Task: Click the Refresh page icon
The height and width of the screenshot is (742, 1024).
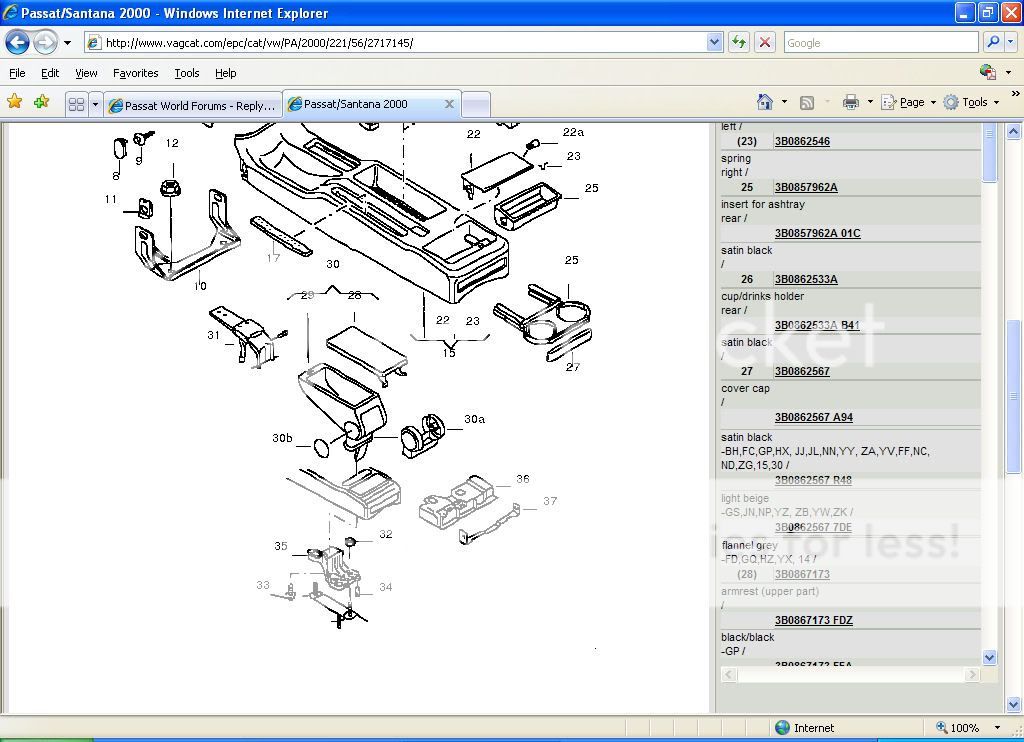Action: click(739, 42)
